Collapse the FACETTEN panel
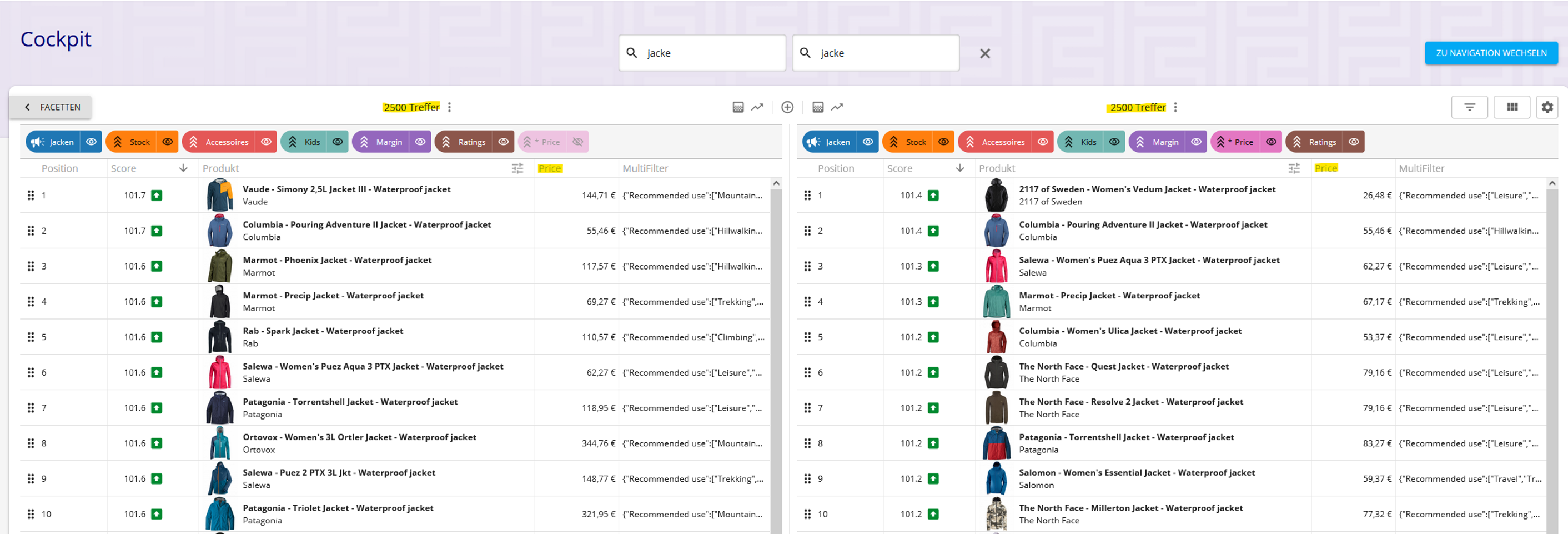1568x534 pixels. click(x=51, y=107)
